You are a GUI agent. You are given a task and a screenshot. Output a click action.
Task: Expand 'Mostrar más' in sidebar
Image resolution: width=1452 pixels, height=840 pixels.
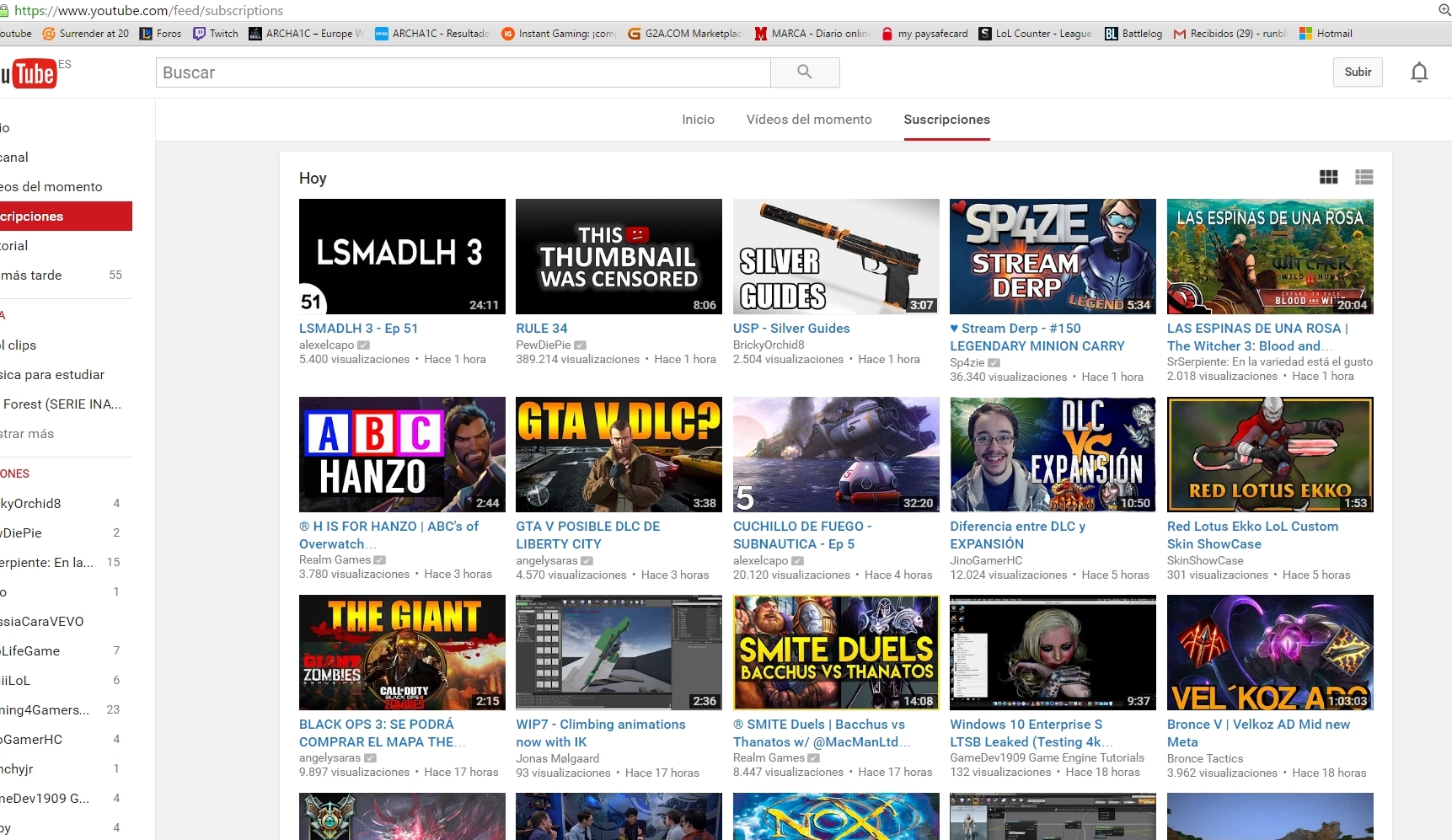(28, 434)
